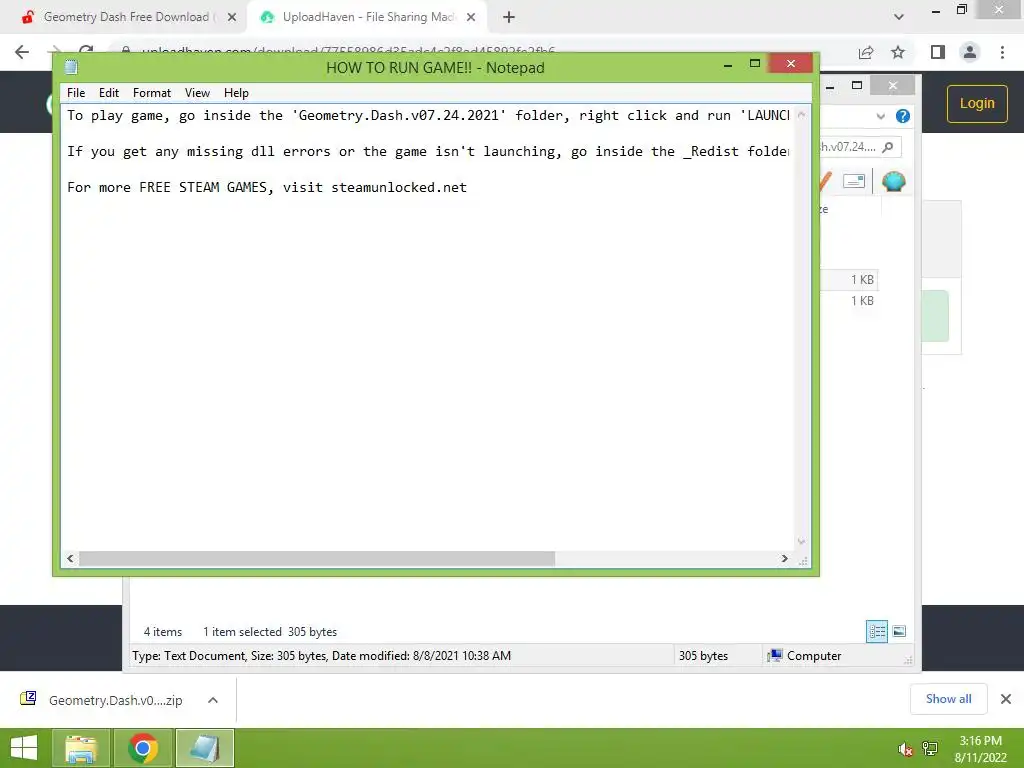
Task: Open Chrome three-dot menu
Action: [x=1002, y=52]
